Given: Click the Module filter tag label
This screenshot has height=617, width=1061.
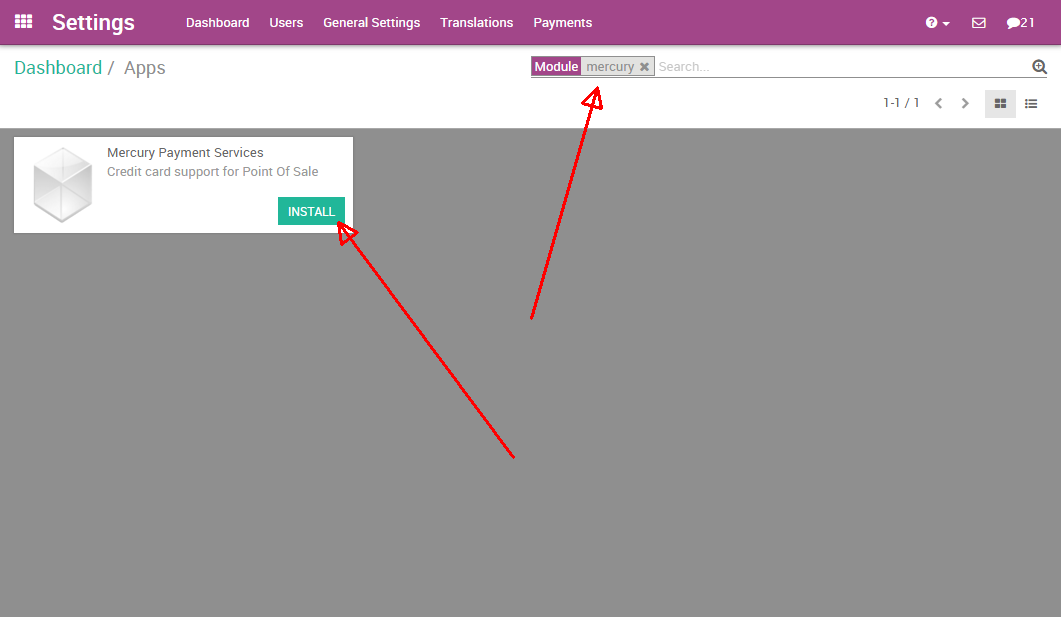Looking at the screenshot, I should 556,66.
